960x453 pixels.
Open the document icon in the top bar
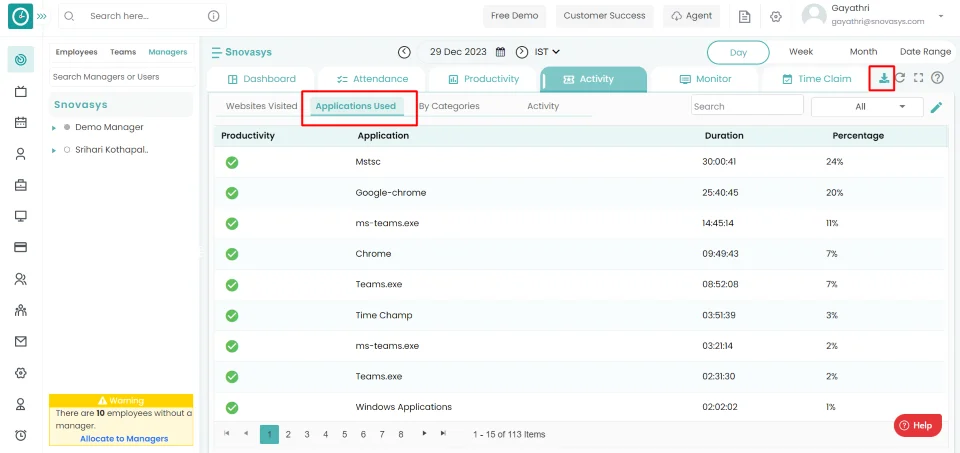(x=744, y=17)
